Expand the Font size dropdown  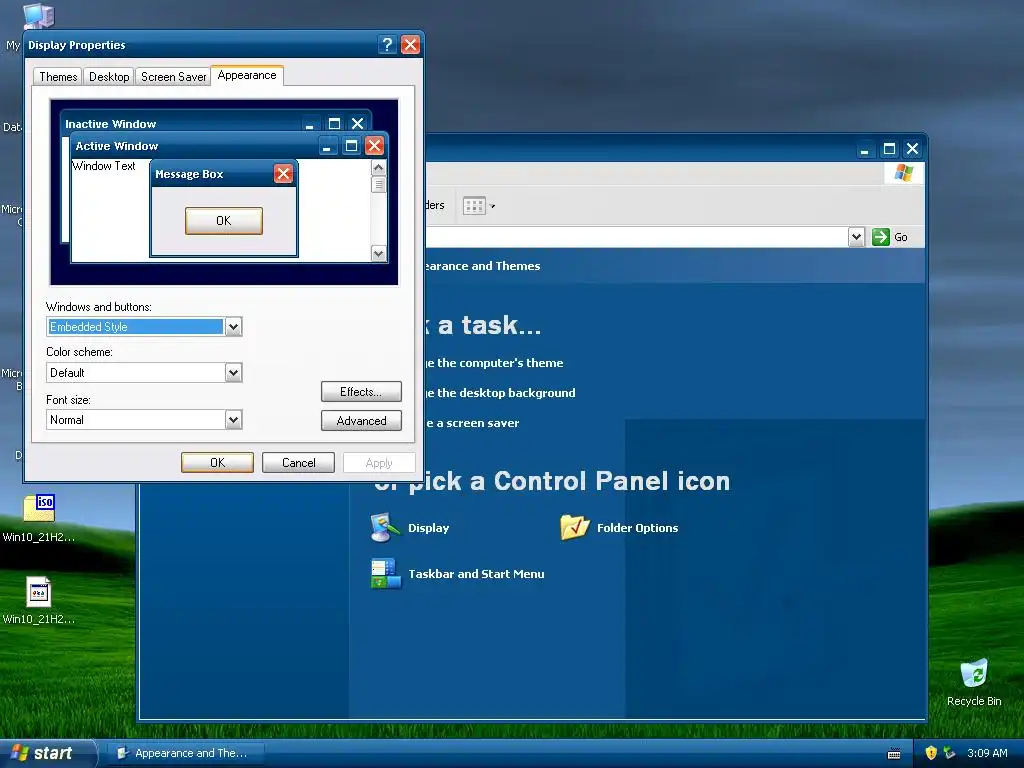point(233,420)
